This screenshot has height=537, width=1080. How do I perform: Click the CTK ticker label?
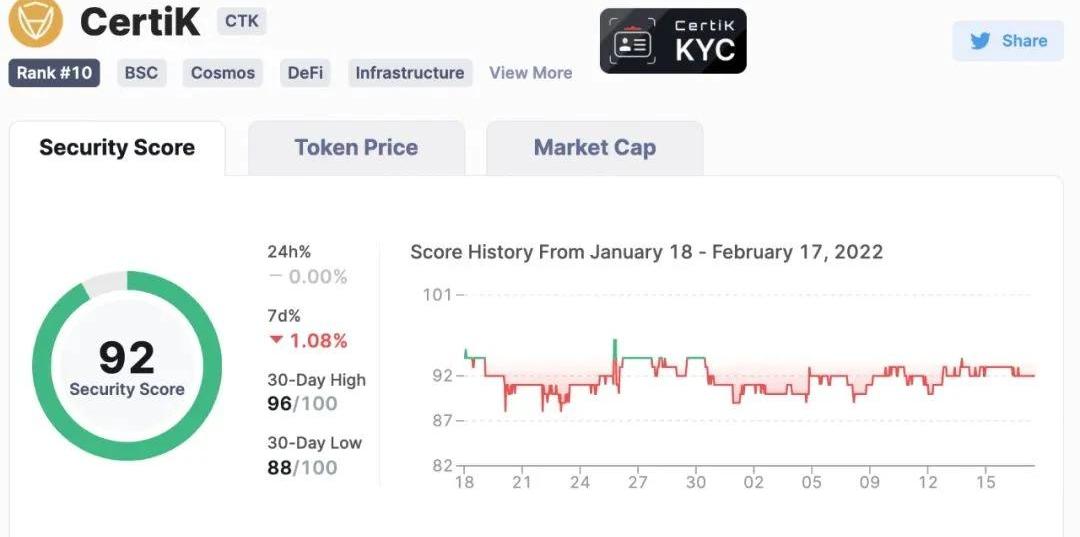241,20
